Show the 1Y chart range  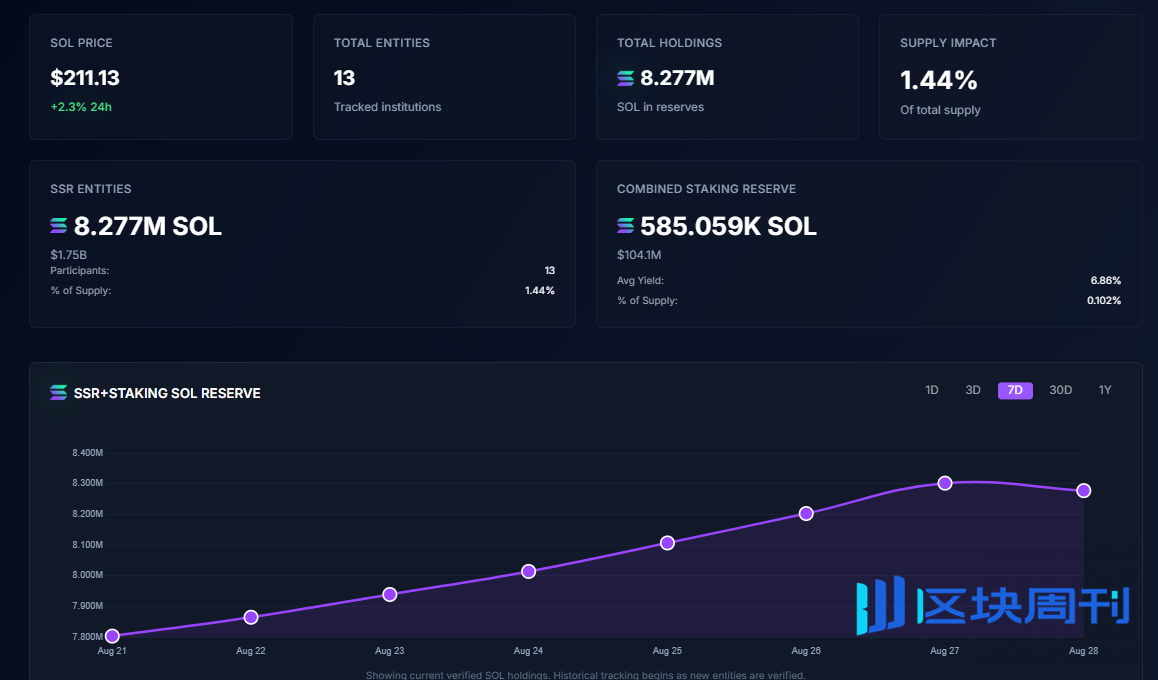[x=1105, y=390]
